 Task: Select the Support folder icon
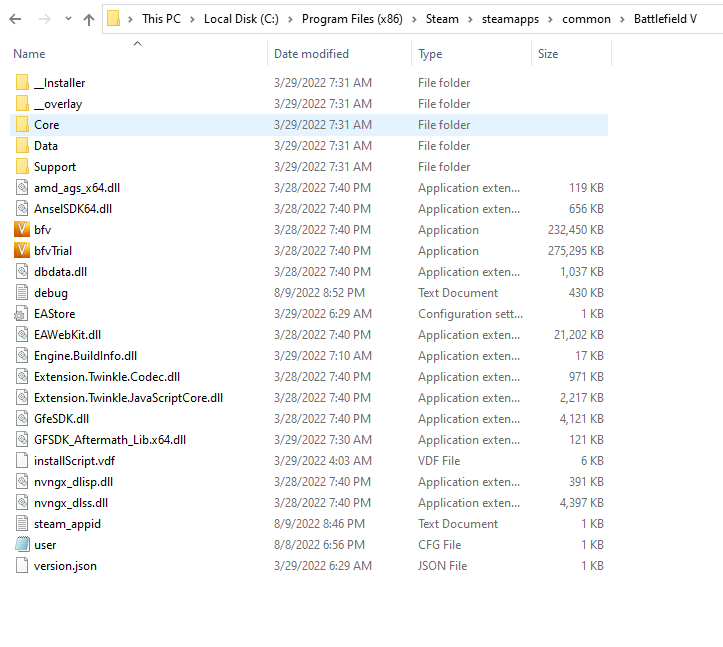click(x=22, y=166)
